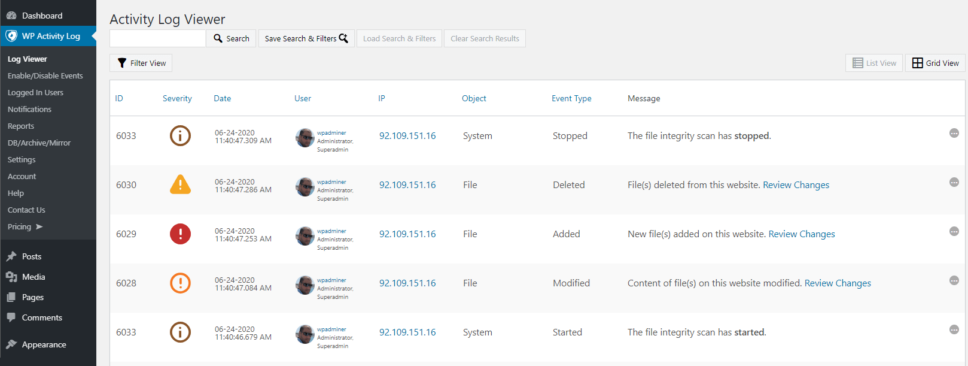Screen dimensions: 968x366
Task: Open Media via its media icon
Action: 11,277
